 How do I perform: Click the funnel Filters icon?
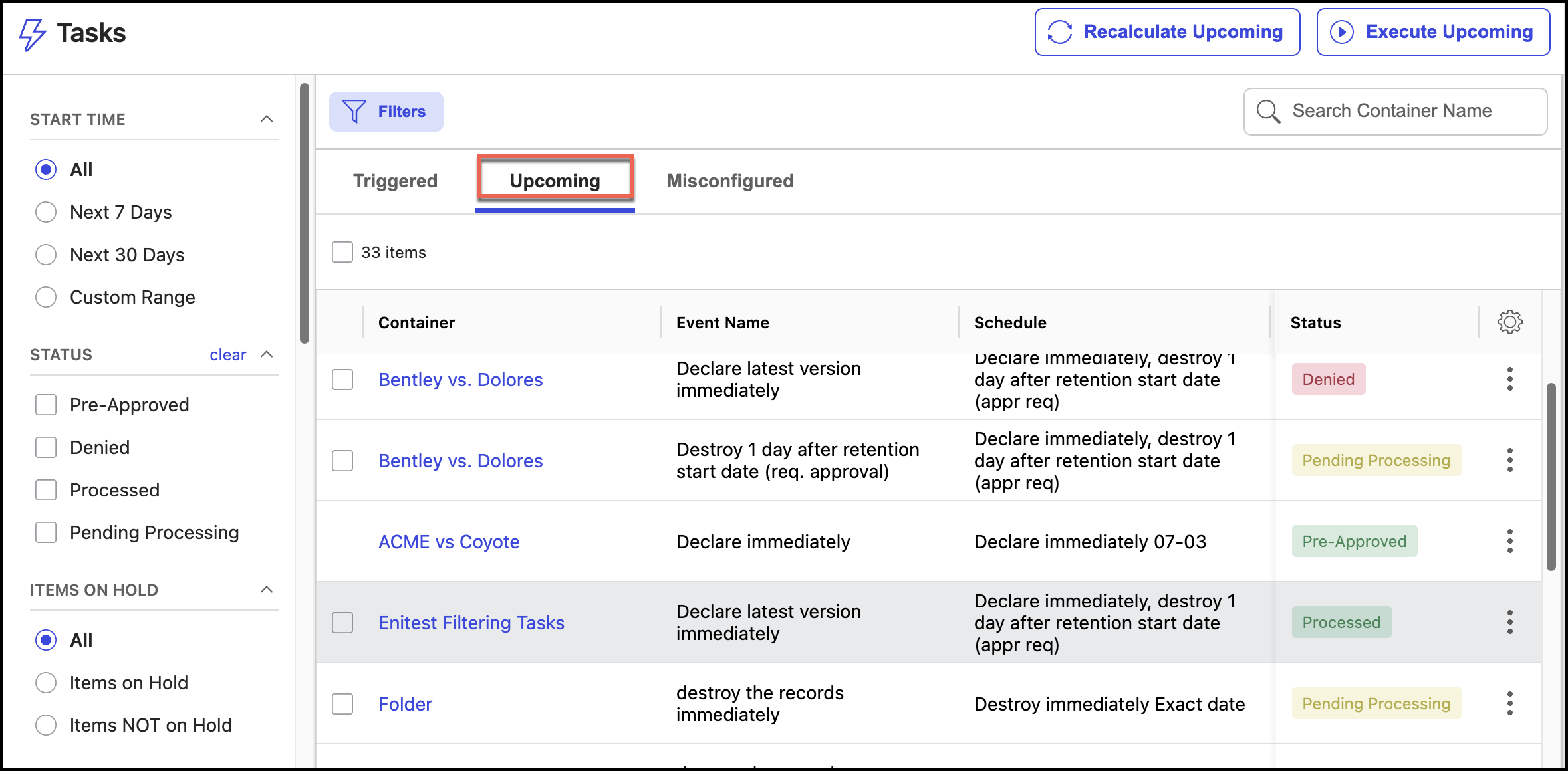(x=354, y=112)
